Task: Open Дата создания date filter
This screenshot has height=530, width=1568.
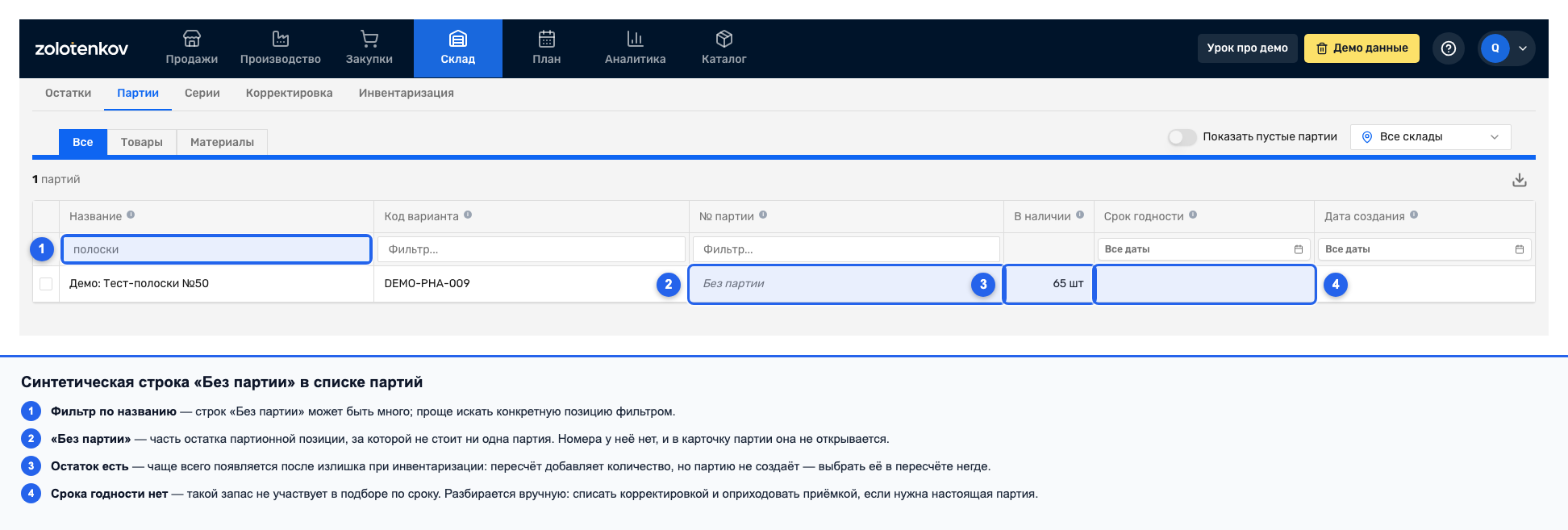Action: coord(1424,249)
